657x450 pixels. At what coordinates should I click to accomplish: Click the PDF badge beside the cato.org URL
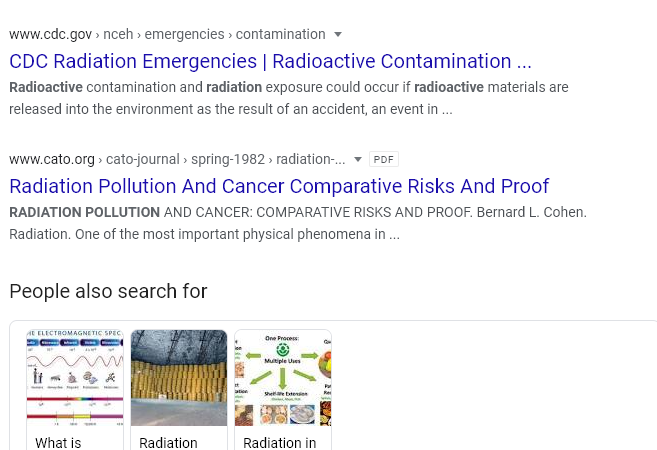383,159
